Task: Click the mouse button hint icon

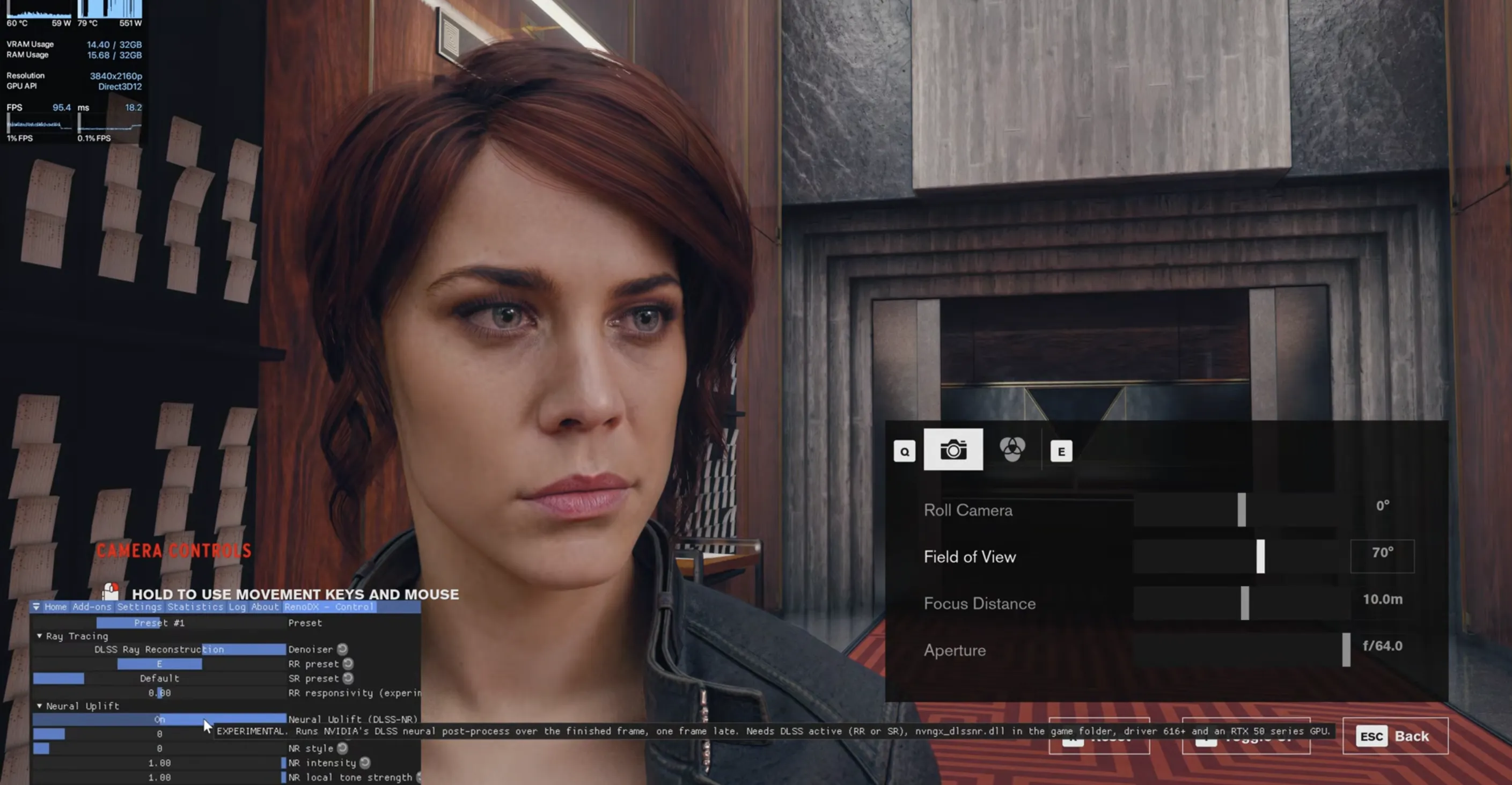Action: point(111,591)
